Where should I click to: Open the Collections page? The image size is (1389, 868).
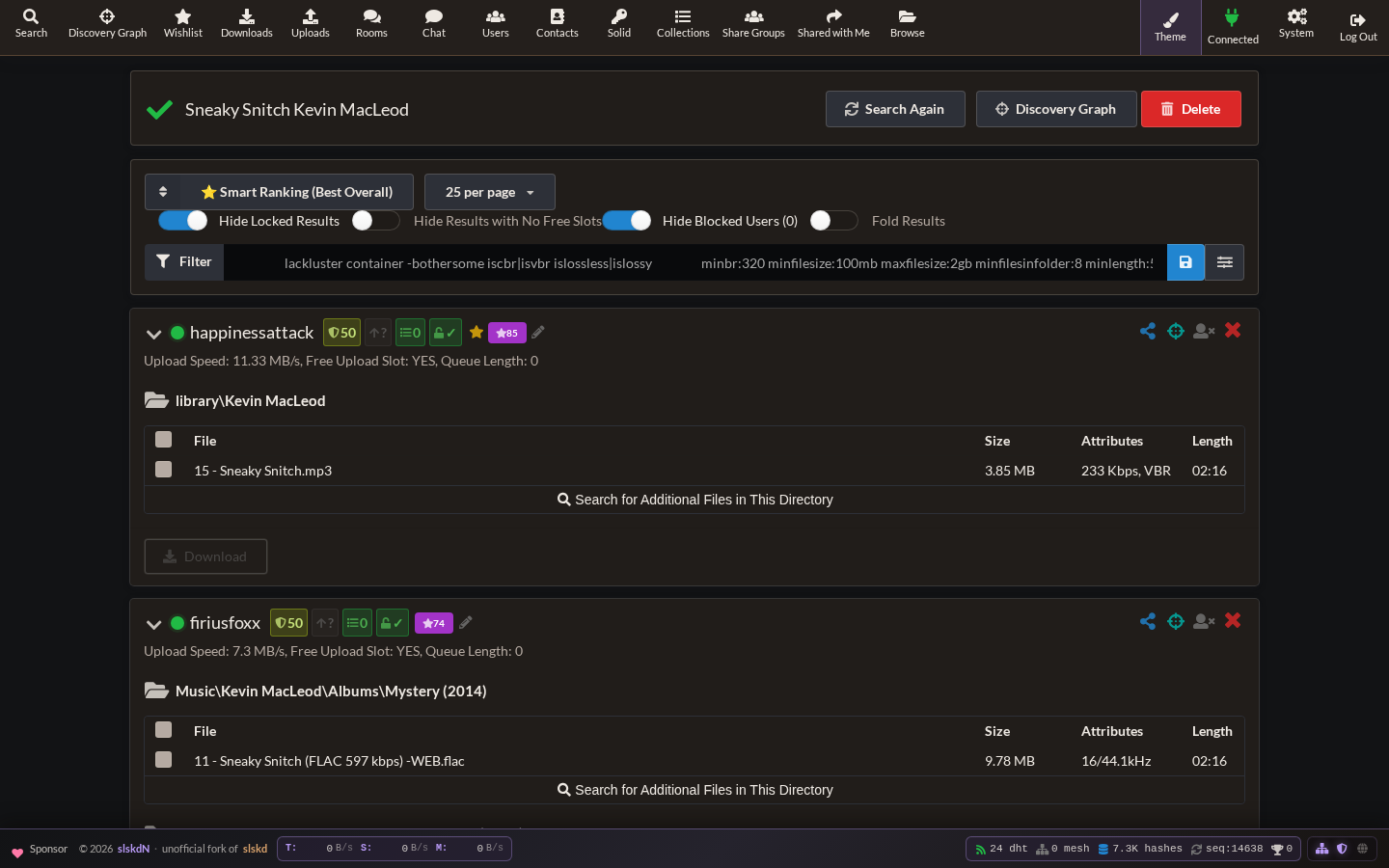coord(683,23)
